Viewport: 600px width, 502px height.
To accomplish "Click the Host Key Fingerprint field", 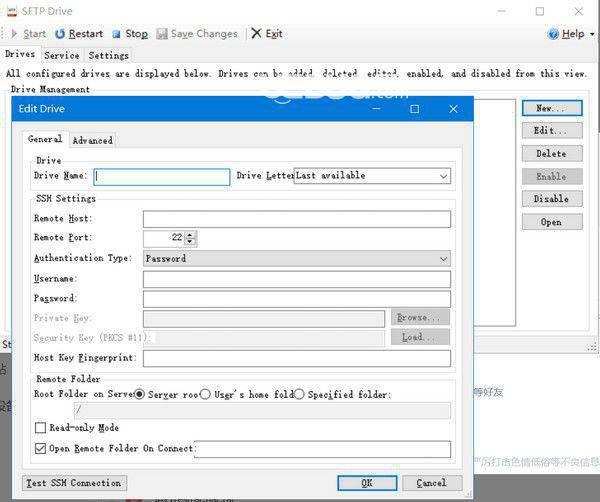I will [x=297, y=359].
